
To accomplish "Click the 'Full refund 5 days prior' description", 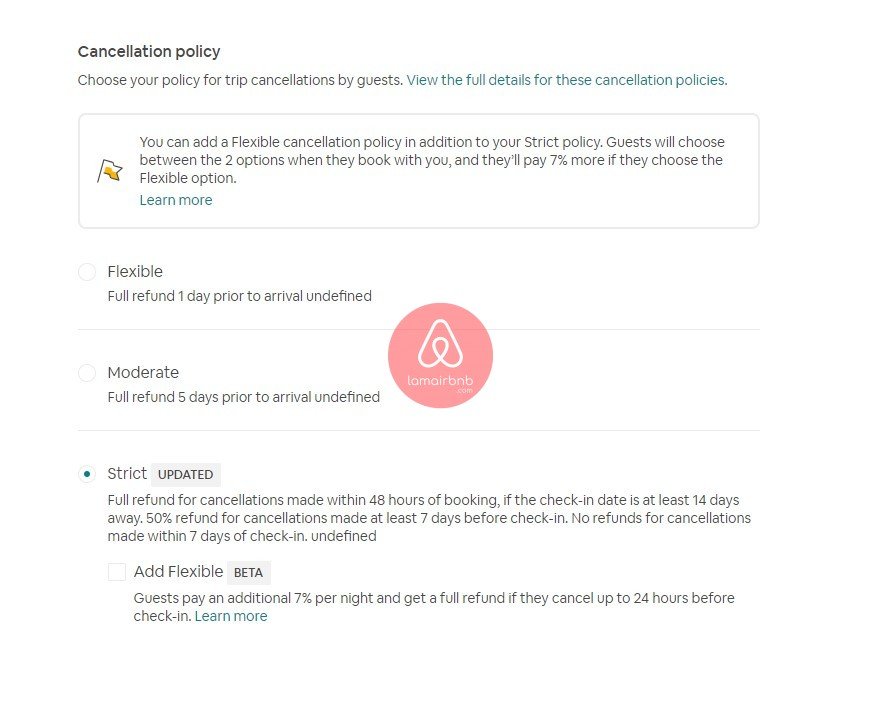I will click(x=243, y=397).
